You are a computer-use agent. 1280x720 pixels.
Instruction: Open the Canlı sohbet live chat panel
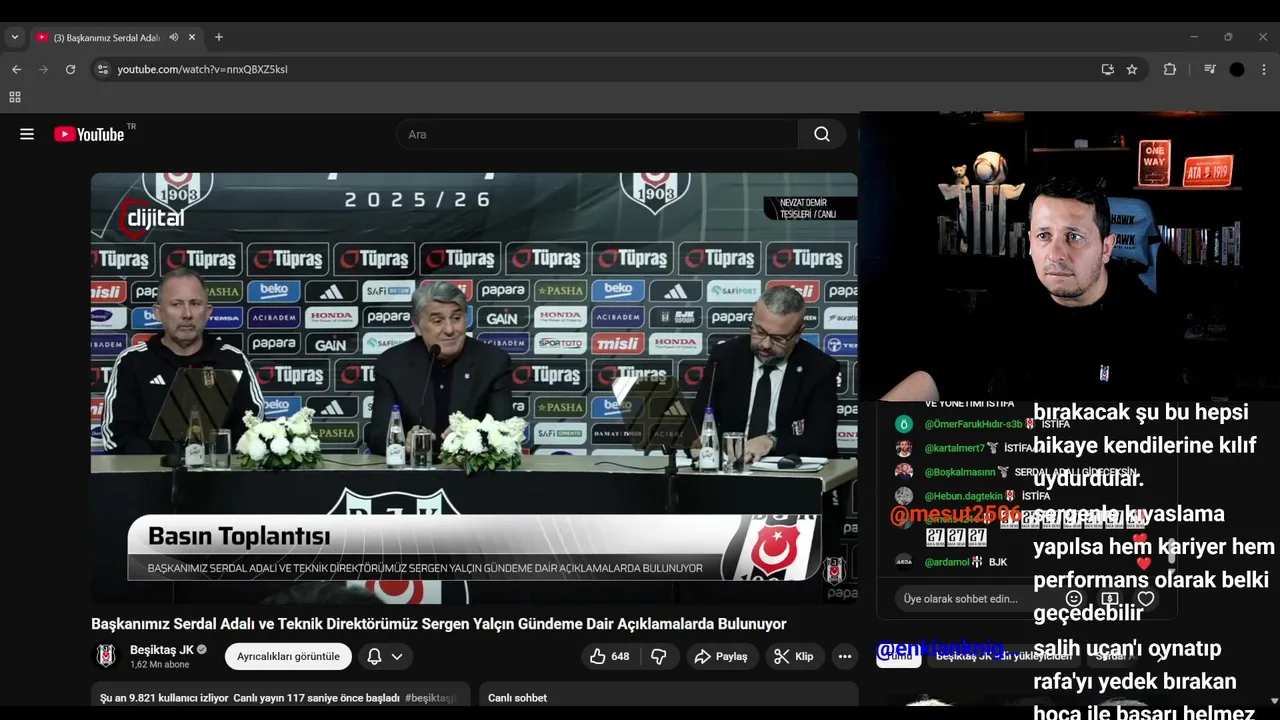[669, 695]
